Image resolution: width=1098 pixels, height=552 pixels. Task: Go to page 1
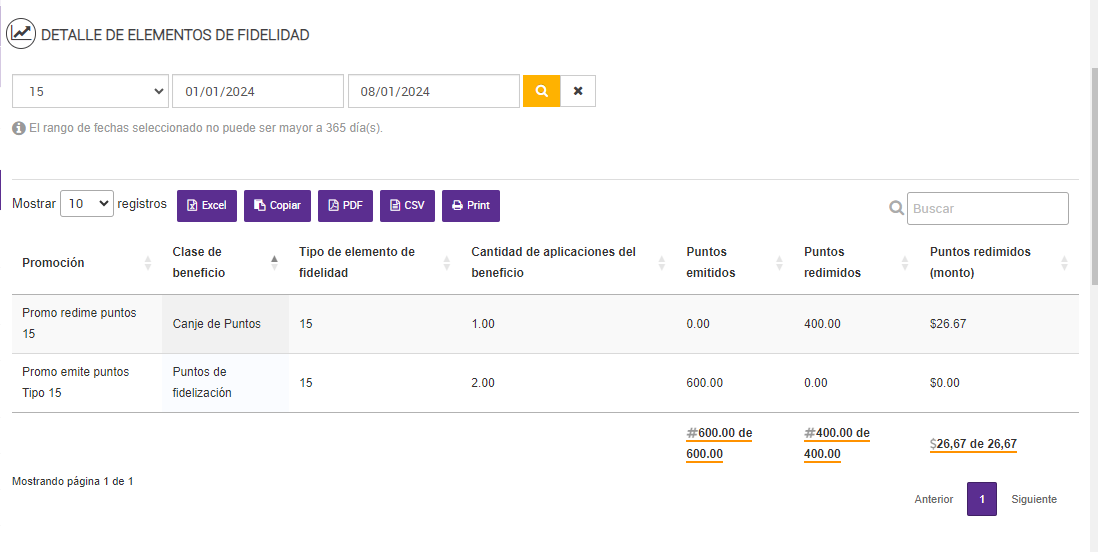981,499
